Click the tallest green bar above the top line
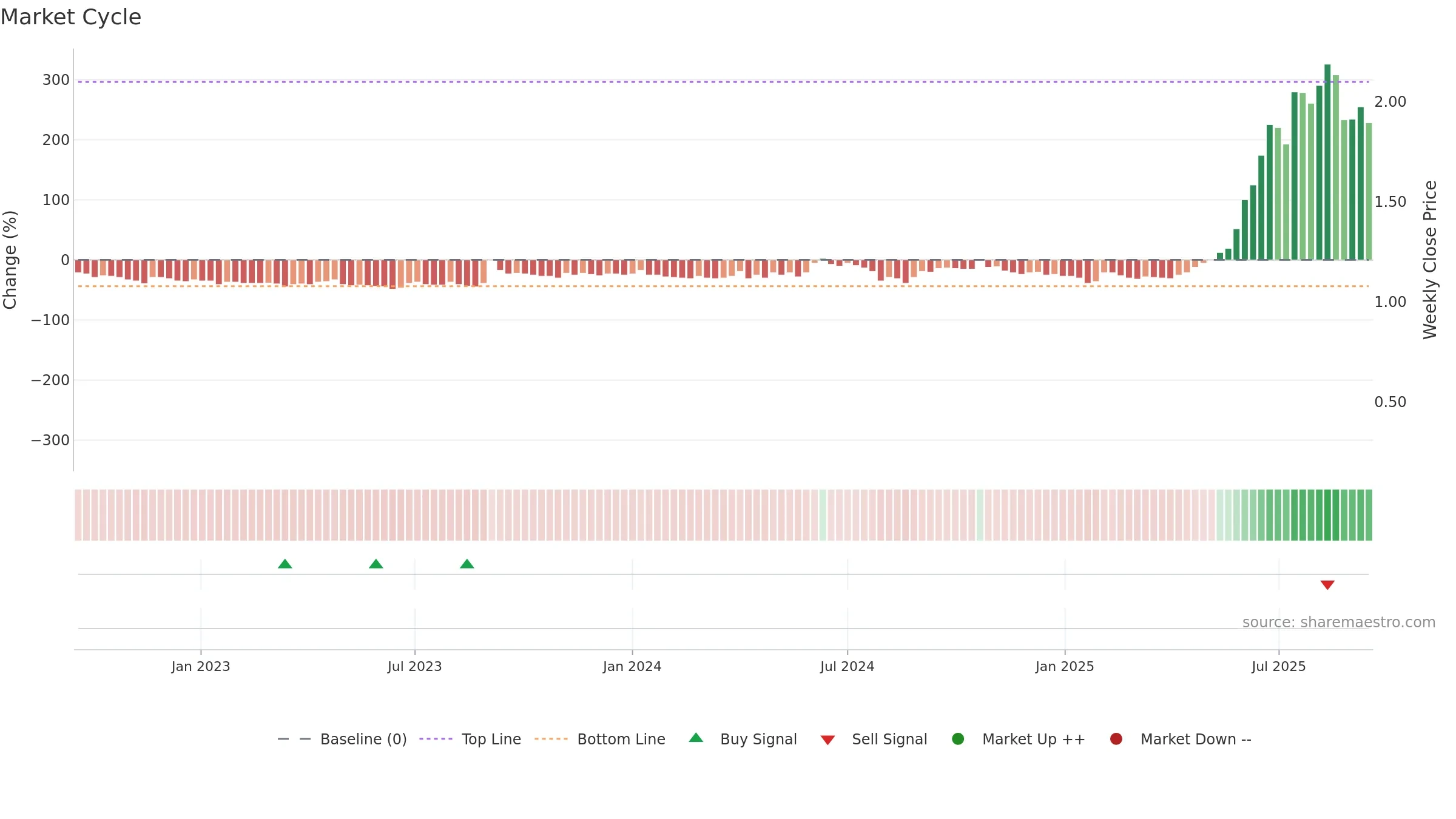 tap(1327, 162)
